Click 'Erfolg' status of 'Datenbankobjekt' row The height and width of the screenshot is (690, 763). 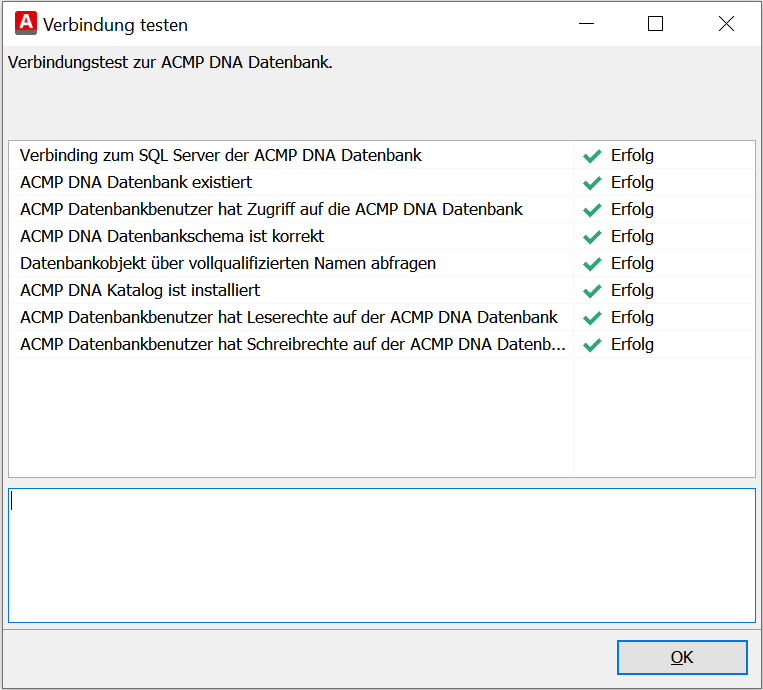(632, 264)
